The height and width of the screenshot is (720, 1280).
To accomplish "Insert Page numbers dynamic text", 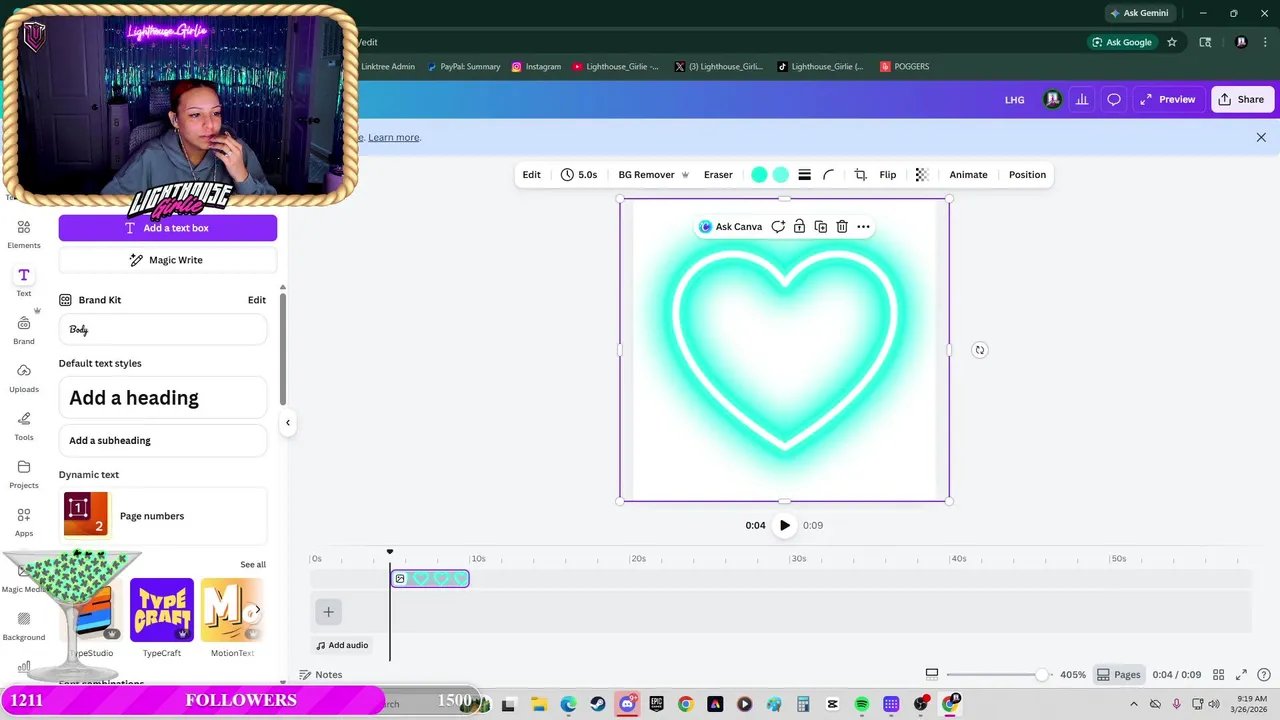I will (163, 516).
